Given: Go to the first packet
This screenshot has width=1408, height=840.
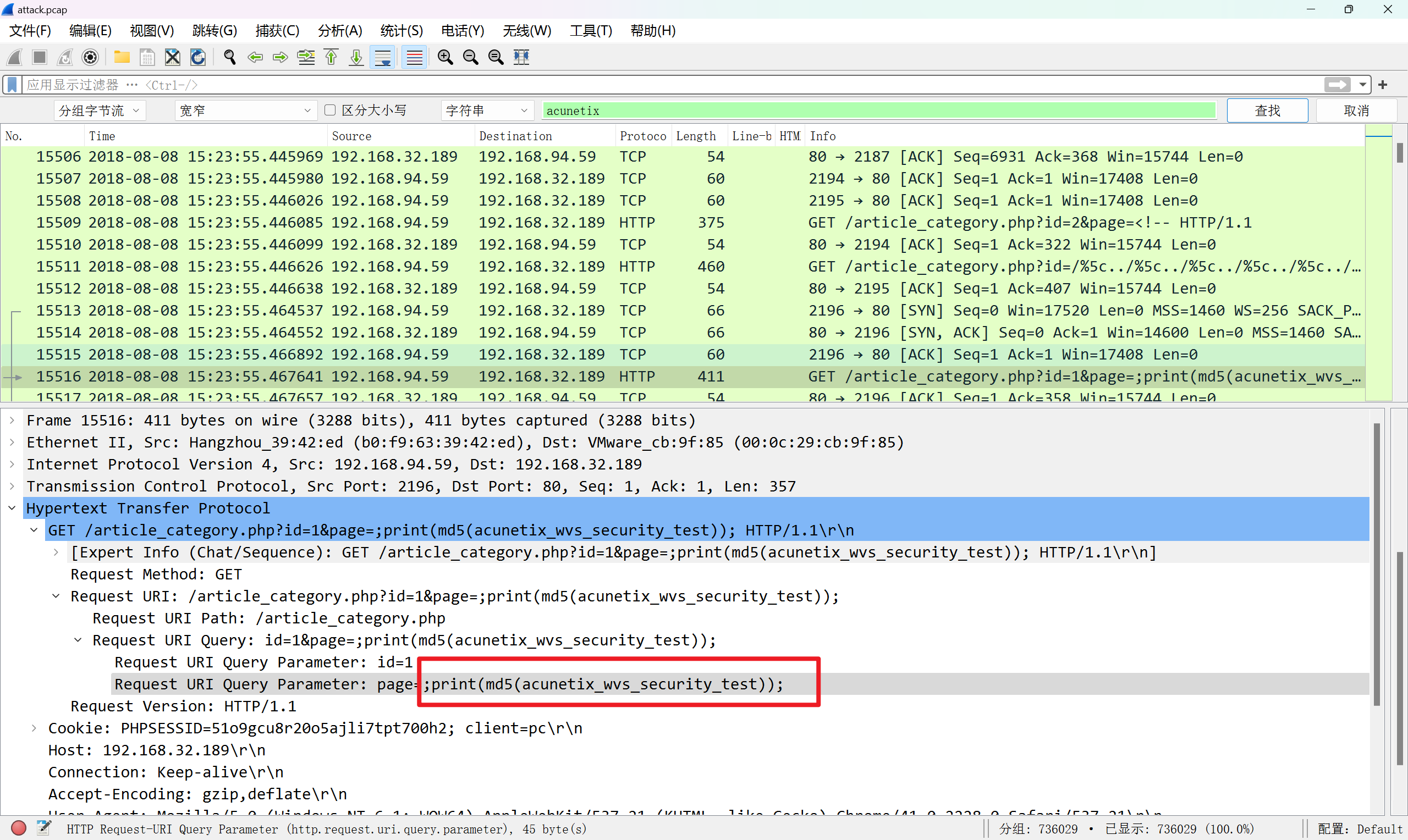Looking at the screenshot, I should pos(331,57).
